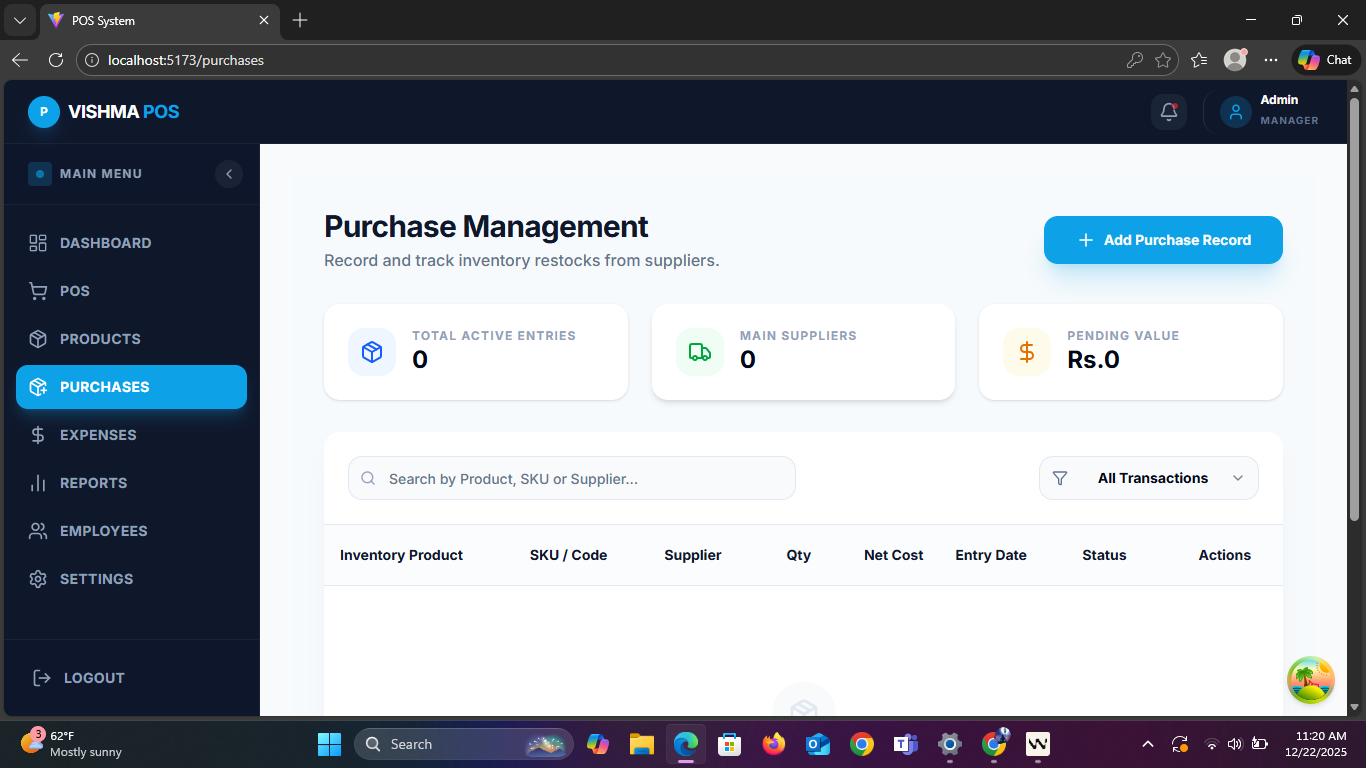Click the Vishma POS logo circle
This screenshot has height=768, width=1366.
point(43,112)
